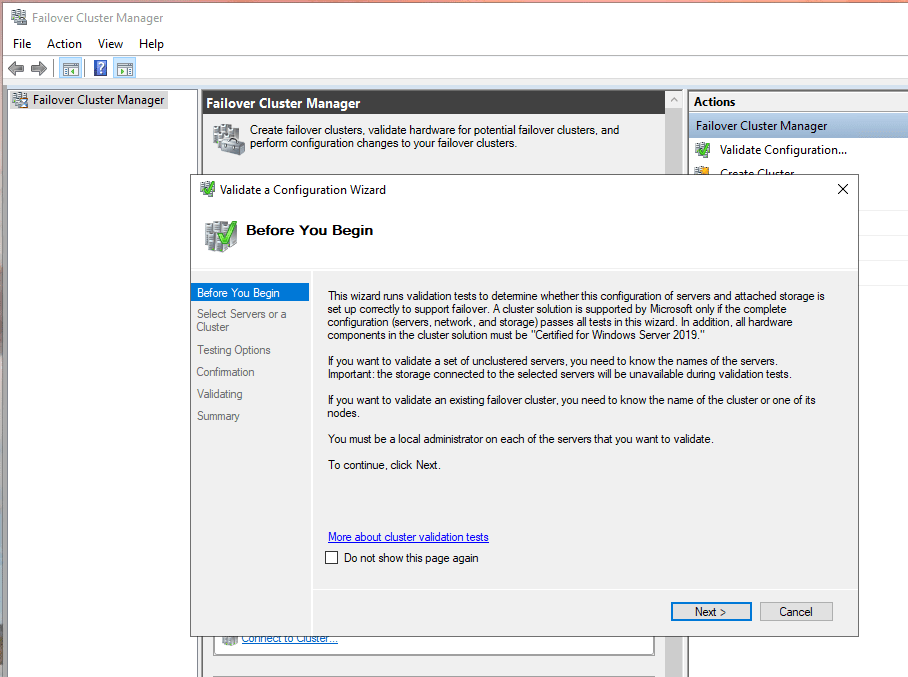Open the Action menu

click(64, 44)
